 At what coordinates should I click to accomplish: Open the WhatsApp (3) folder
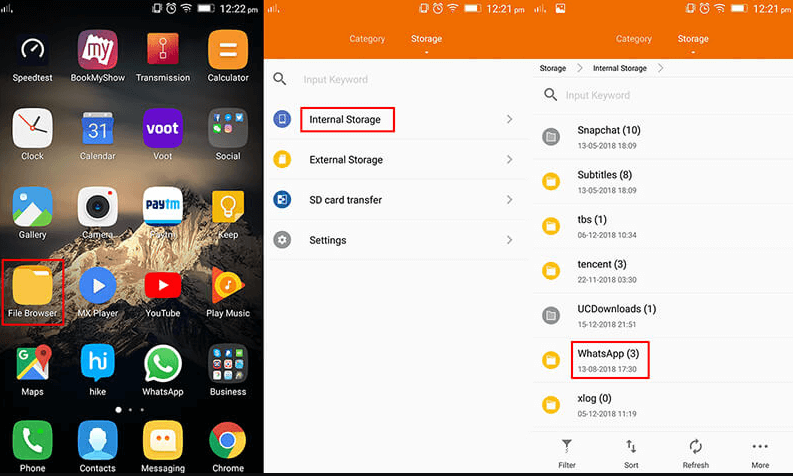pyautogui.click(x=663, y=360)
